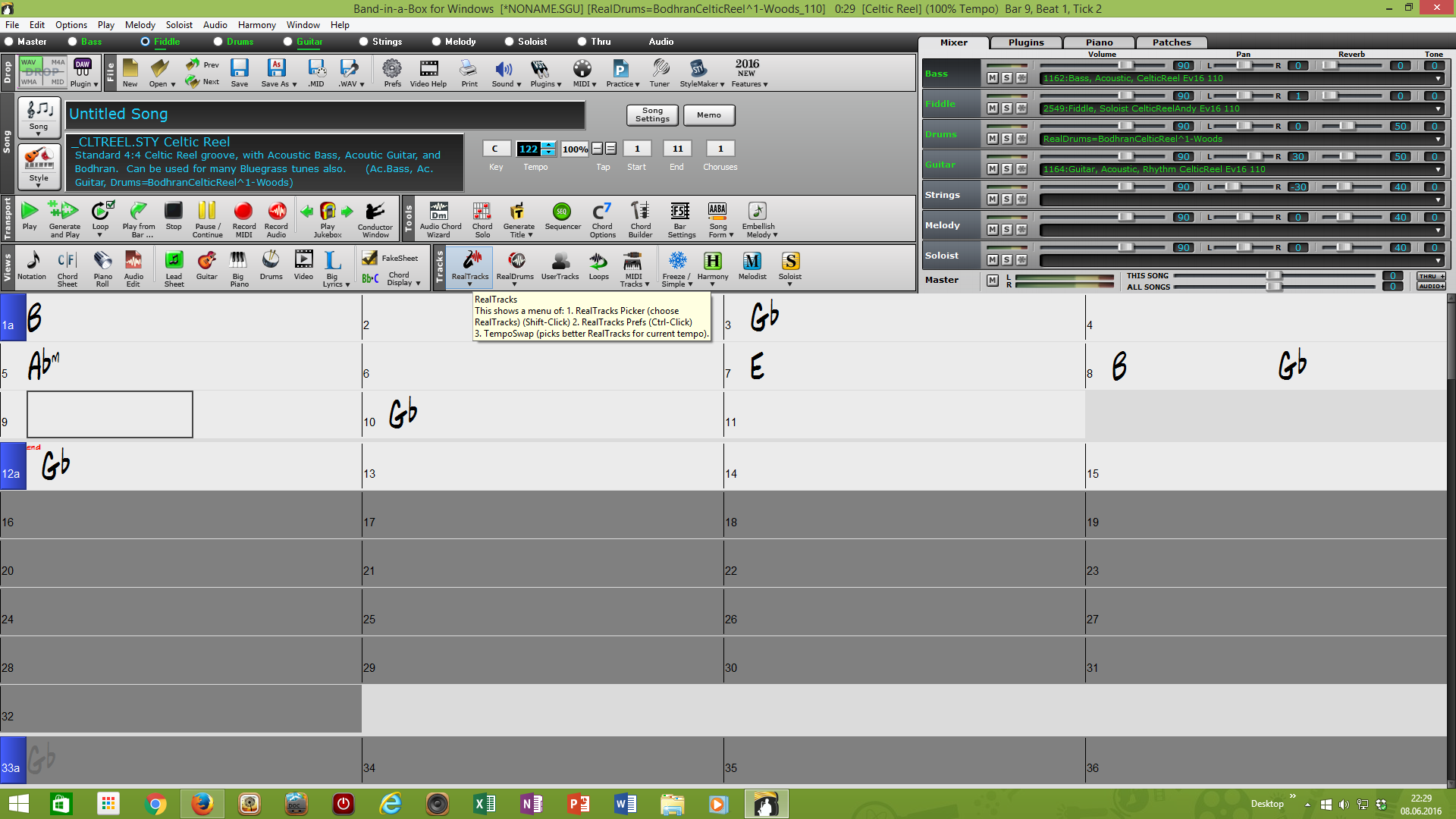Click the Print icon
Screen dimensions: 1456x819
pyautogui.click(x=469, y=73)
